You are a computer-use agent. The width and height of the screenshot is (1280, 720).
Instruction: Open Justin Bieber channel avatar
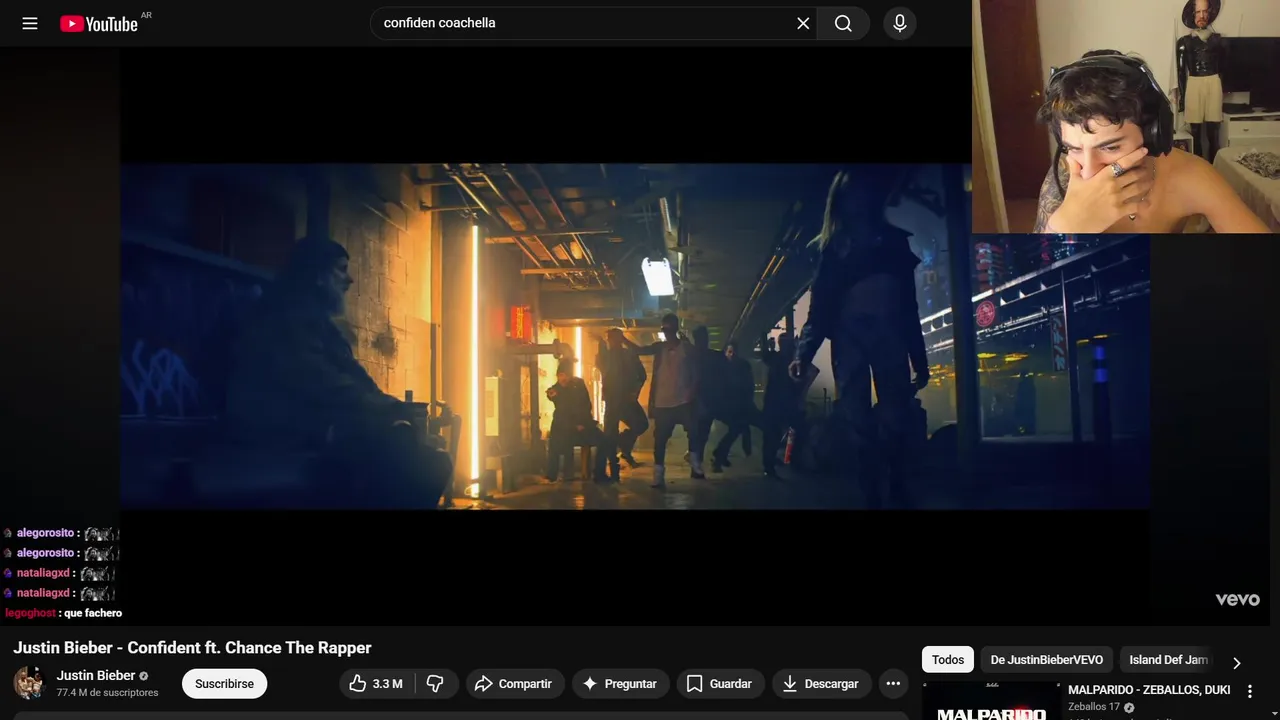[x=29, y=683]
